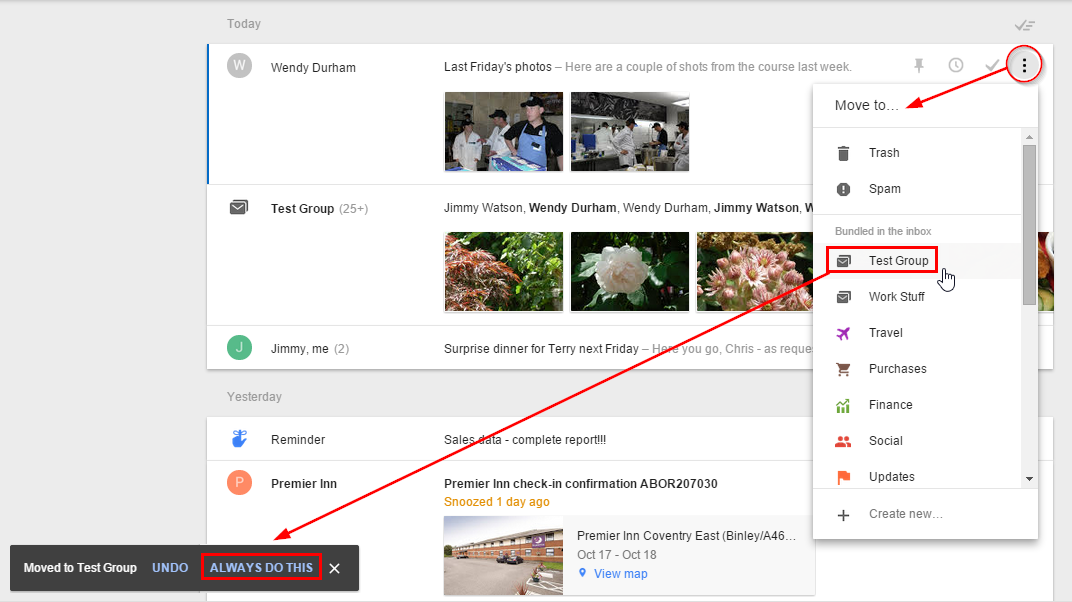Image resolution: width=1072 pixels, height=602 pixels.
Task: Click the Work Stuff bundle icon
Action: click(844, 297)
